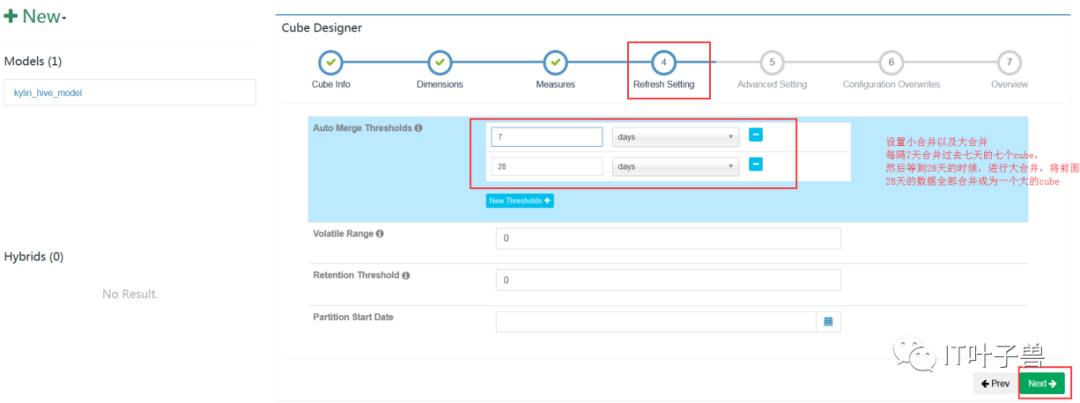Screen dimensions: 1080x403
Task: Click the Configuration Overwrites step label
Action: click(891, 85)
